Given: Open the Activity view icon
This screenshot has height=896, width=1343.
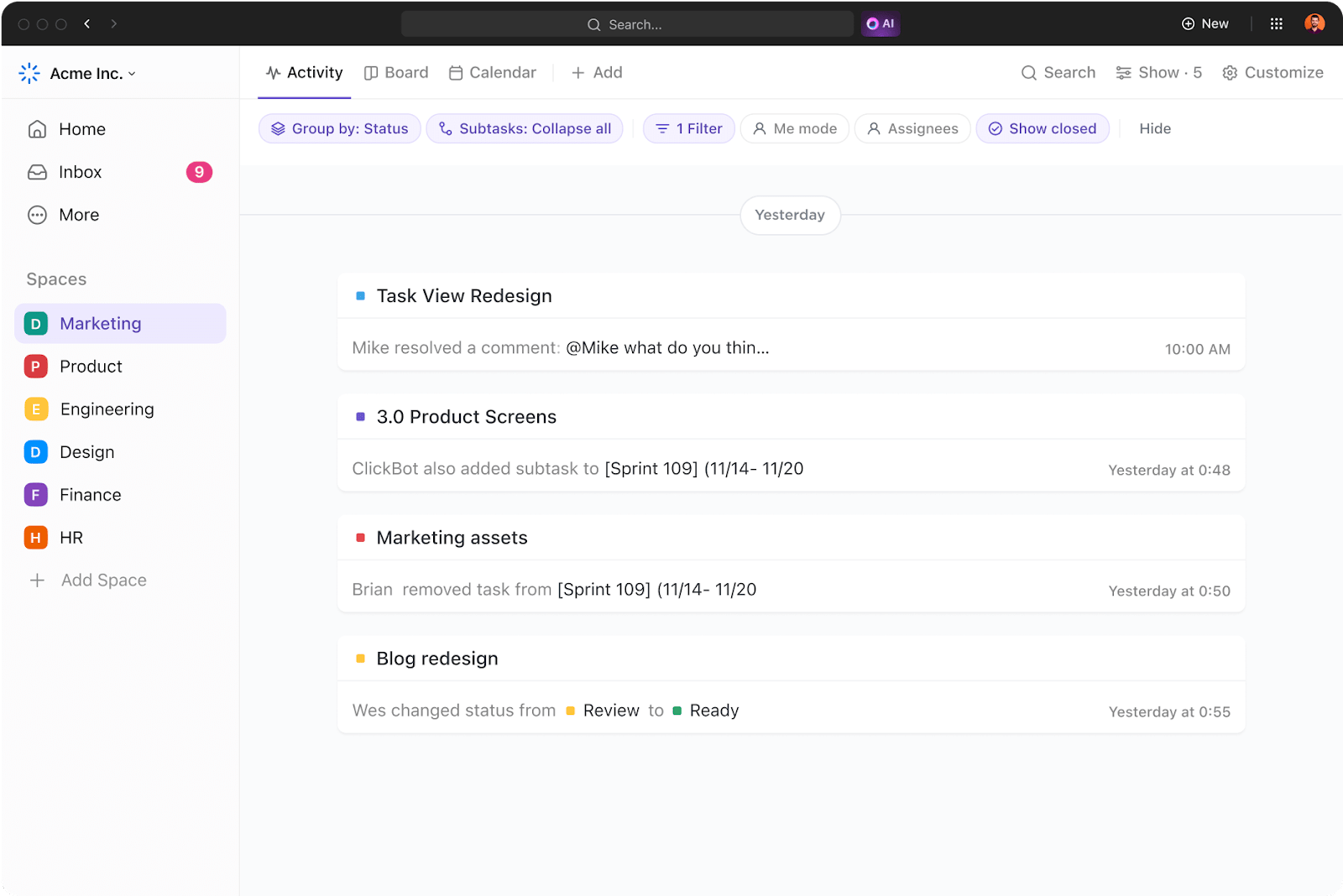Looking at the screenshot, I should click(274, 72).
